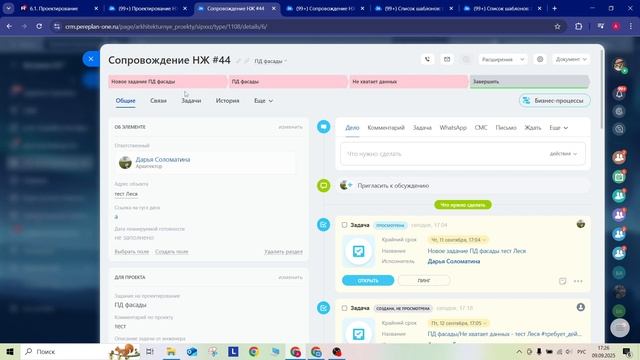This screenshot has height=360, width=640.
Task: Select the WhatsApp timeline tab
Action: tap(453, 128)
